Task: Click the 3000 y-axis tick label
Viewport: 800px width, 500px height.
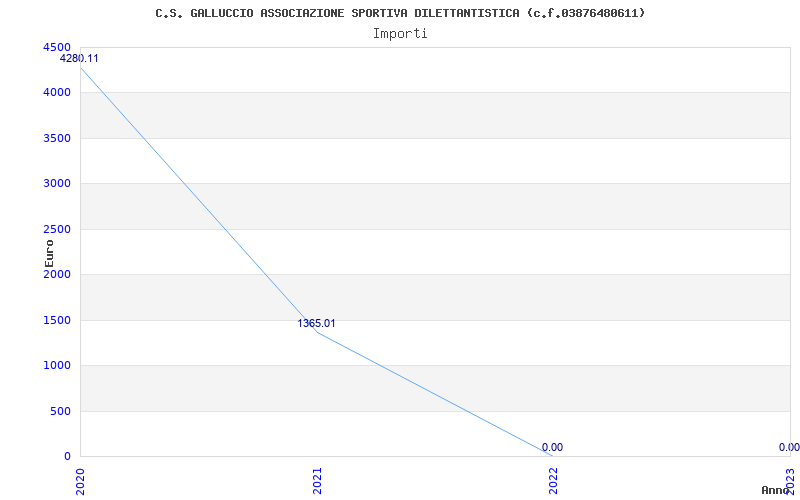Action: pyautogui.click(x=56, y=184)
